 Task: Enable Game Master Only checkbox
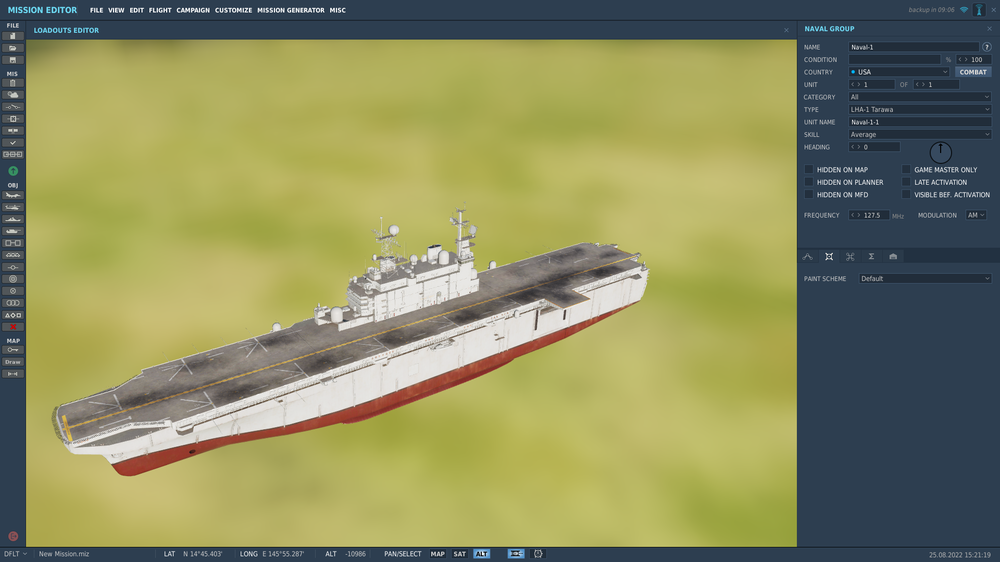point(906,170)
